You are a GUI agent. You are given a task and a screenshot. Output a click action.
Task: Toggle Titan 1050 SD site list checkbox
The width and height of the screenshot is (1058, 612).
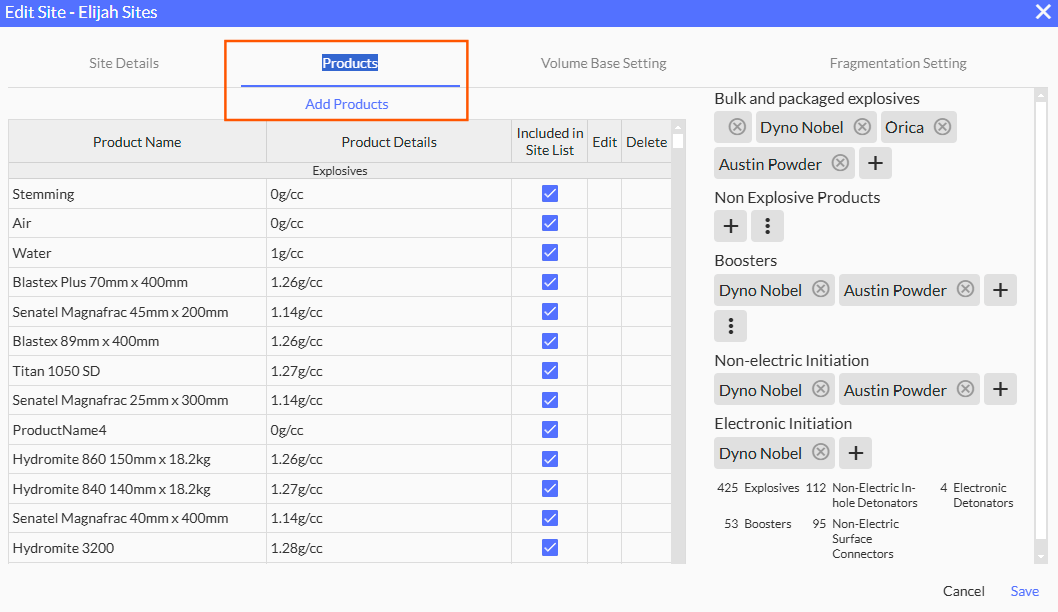(x=549, y=371)
